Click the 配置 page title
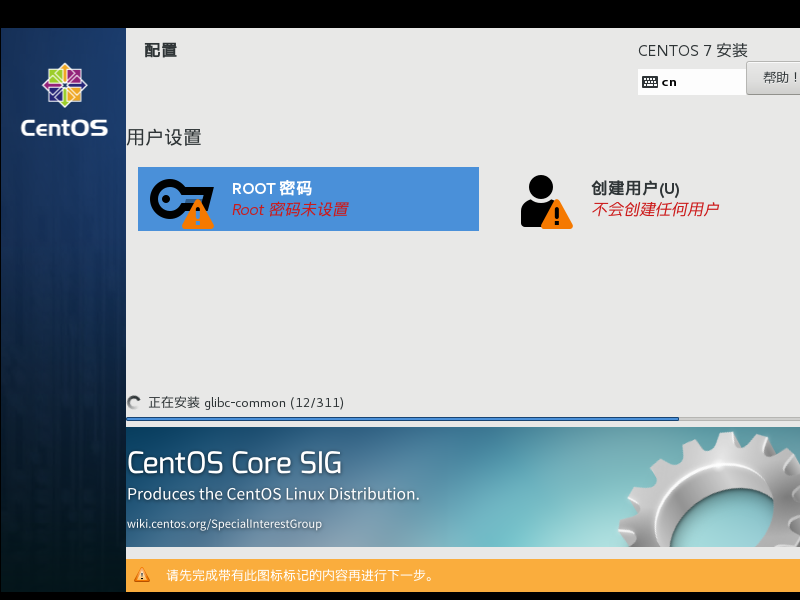This screenshot has width=800, height=600. pos(161,51)
